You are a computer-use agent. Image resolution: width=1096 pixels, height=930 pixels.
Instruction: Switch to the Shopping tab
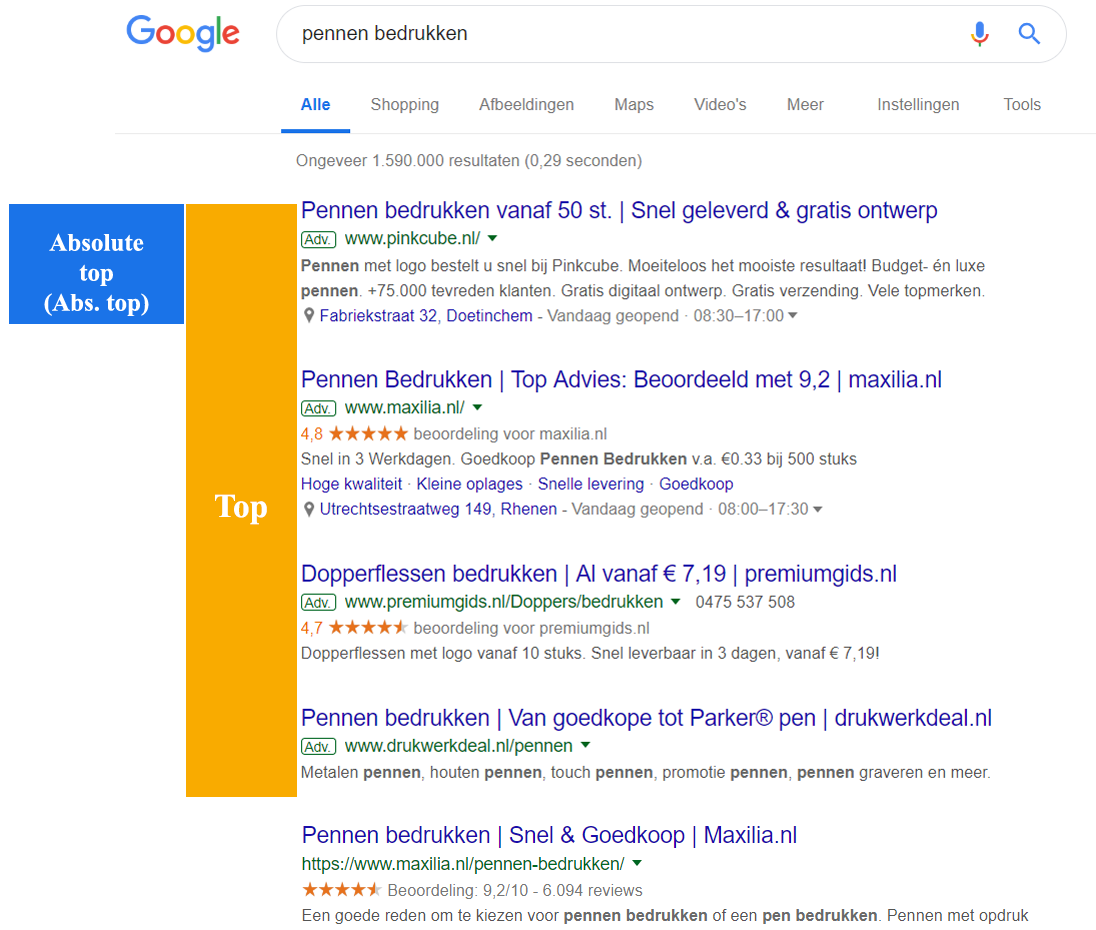click(x=405, y=105)
